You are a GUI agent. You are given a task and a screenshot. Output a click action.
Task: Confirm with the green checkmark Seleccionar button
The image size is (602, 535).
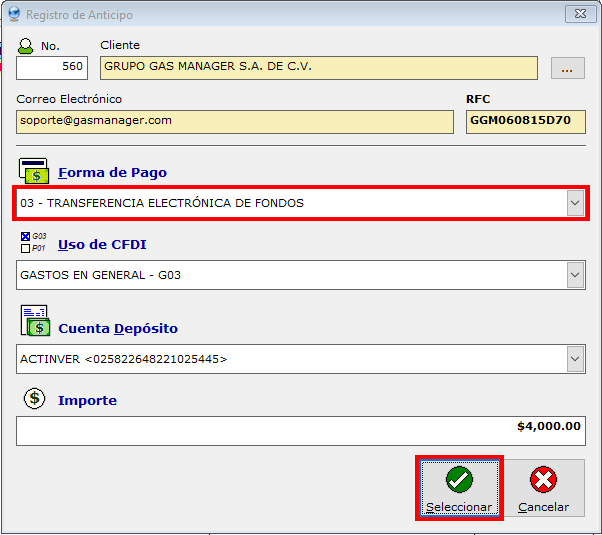459,489
